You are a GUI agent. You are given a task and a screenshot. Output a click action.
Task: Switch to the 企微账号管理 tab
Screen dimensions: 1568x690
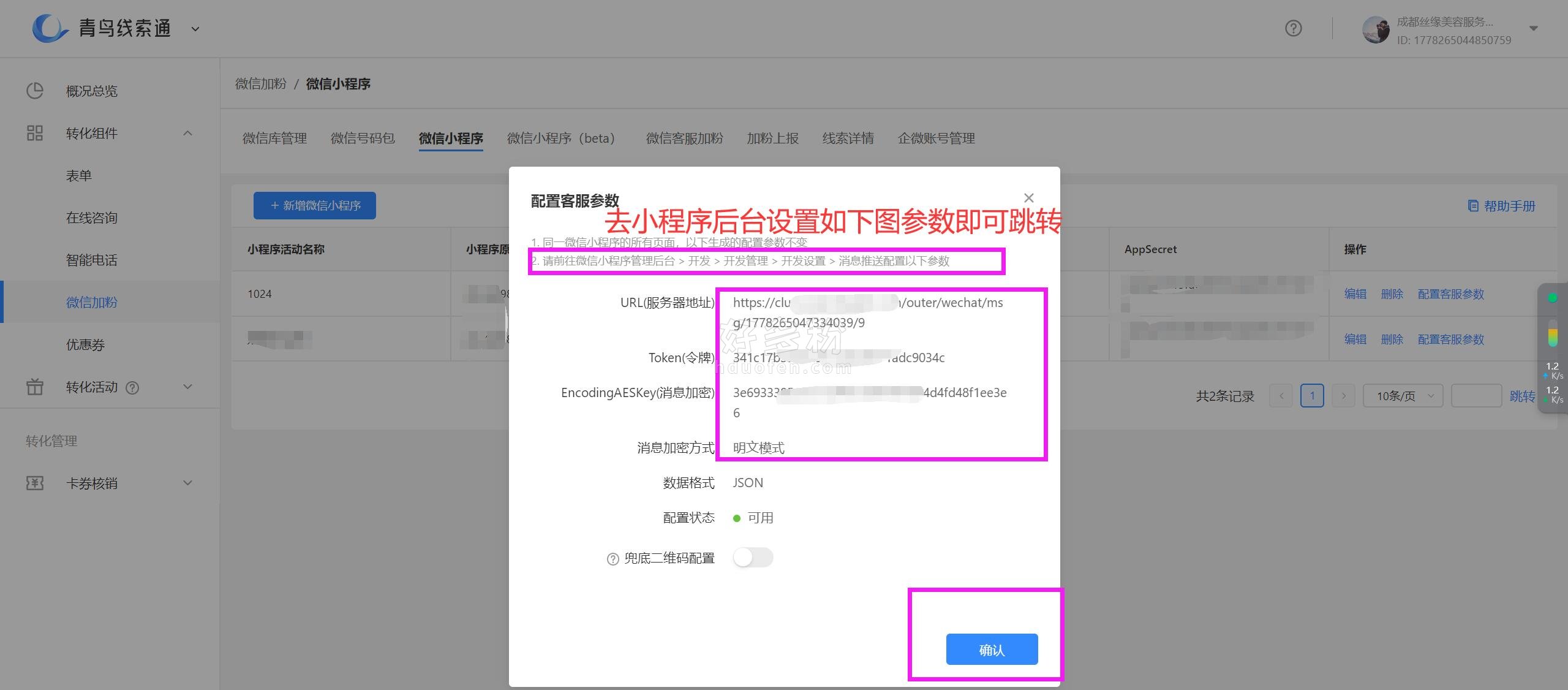click(937, 138)
